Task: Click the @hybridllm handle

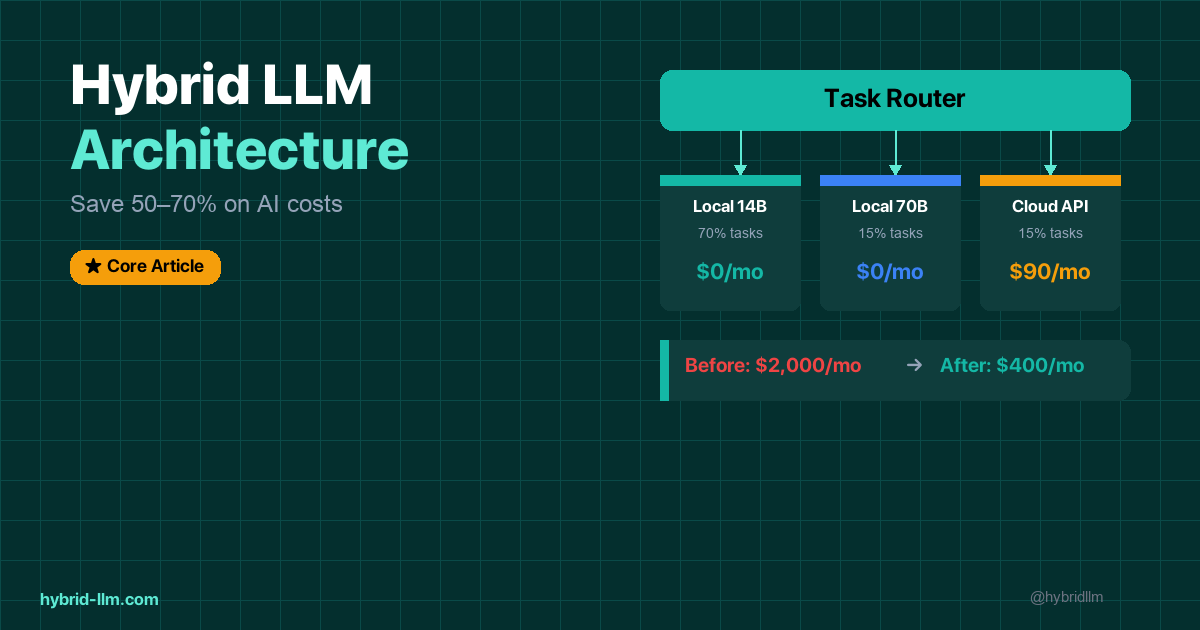Action: click(x=1066, y=597)
